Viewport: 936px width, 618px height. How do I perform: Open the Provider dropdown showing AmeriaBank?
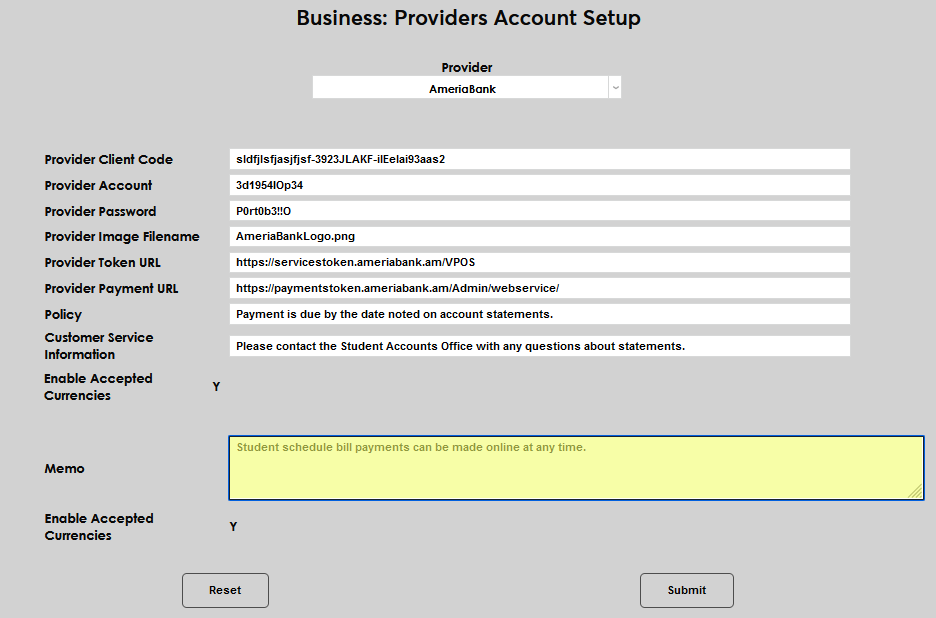click(461, 88)
